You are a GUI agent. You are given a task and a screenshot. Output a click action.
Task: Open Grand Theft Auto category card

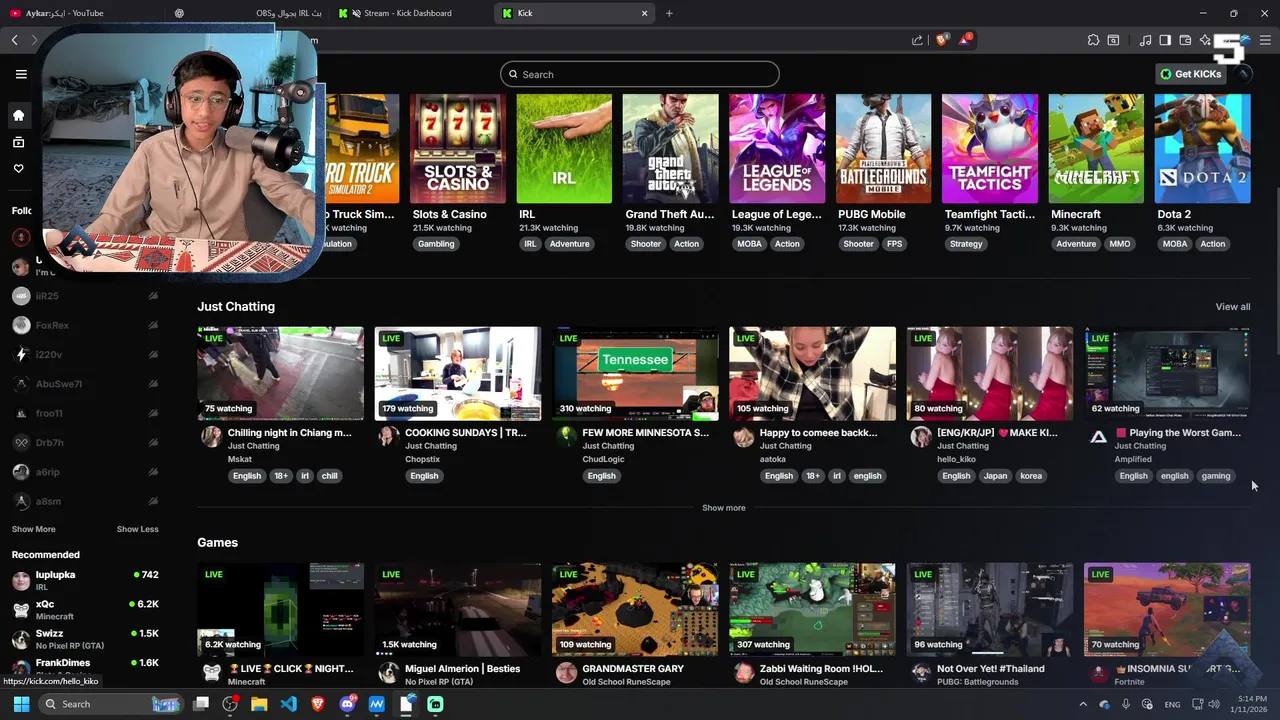coord(670,149)
